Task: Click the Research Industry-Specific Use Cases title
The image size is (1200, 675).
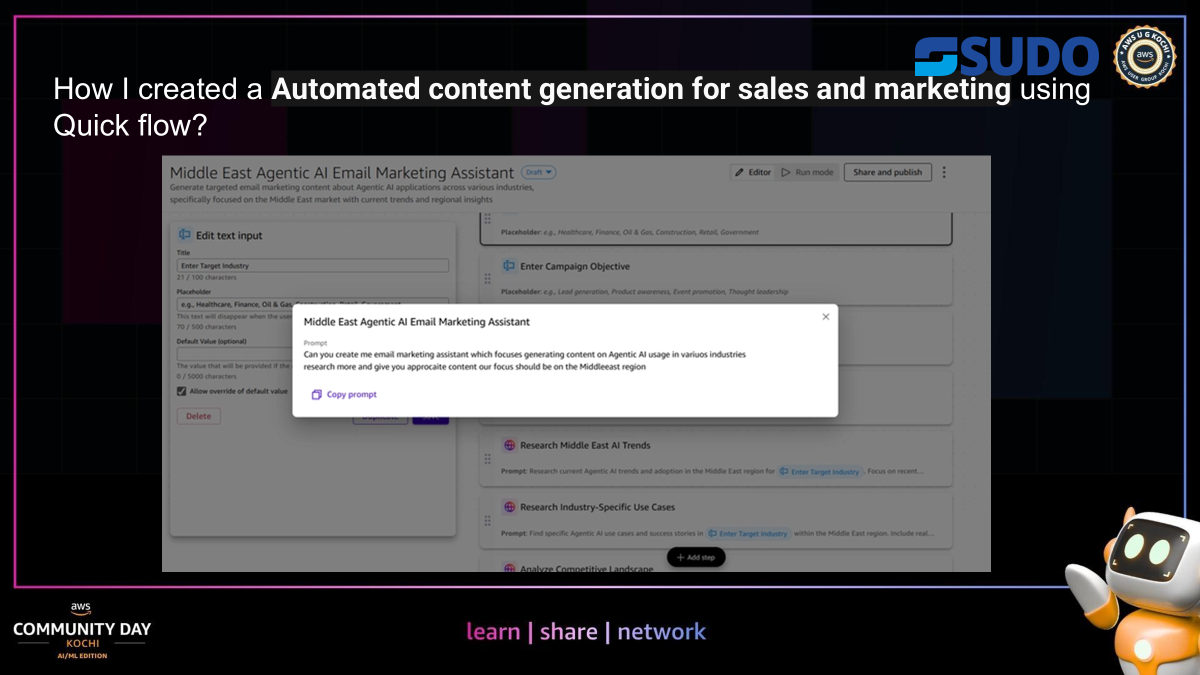Action: [597, 507]
